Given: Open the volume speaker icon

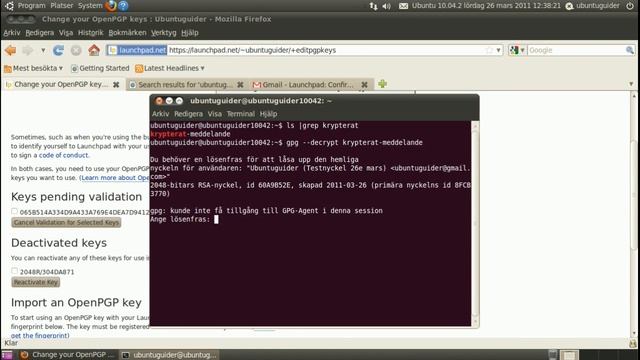Looking at the screenshot, I should [x=387, y=6].
